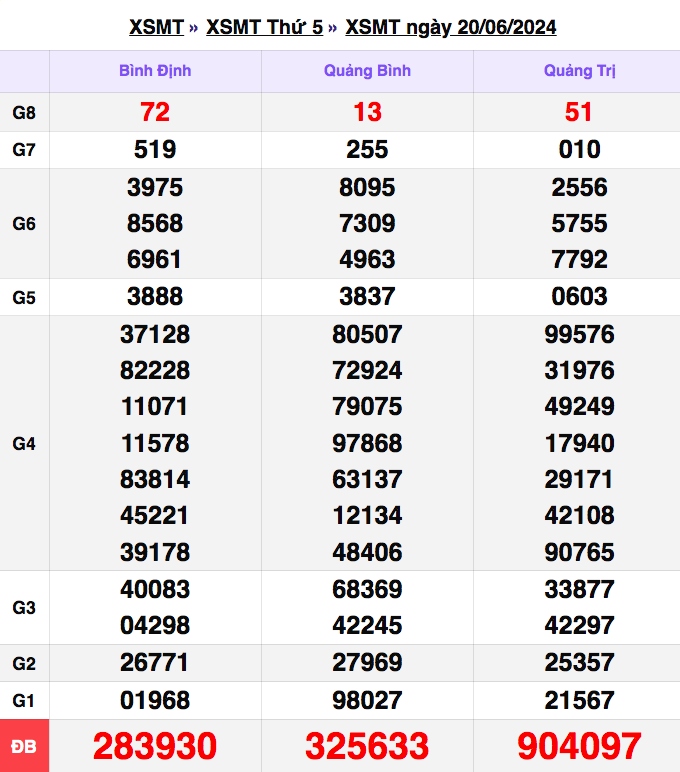This screenshot has width=680, height=772.
Task: Click G4 number 11071
Action: (x=154, y=407)
